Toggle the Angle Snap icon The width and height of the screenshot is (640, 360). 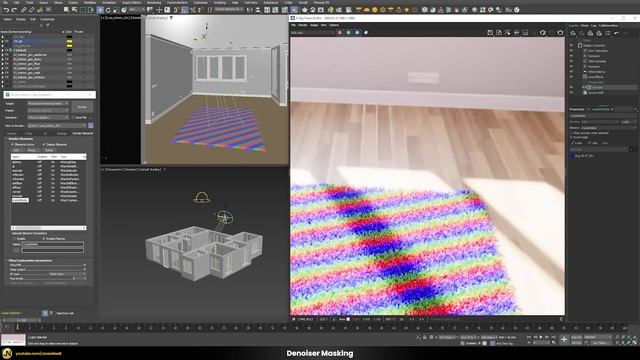[x=184, y=10]
